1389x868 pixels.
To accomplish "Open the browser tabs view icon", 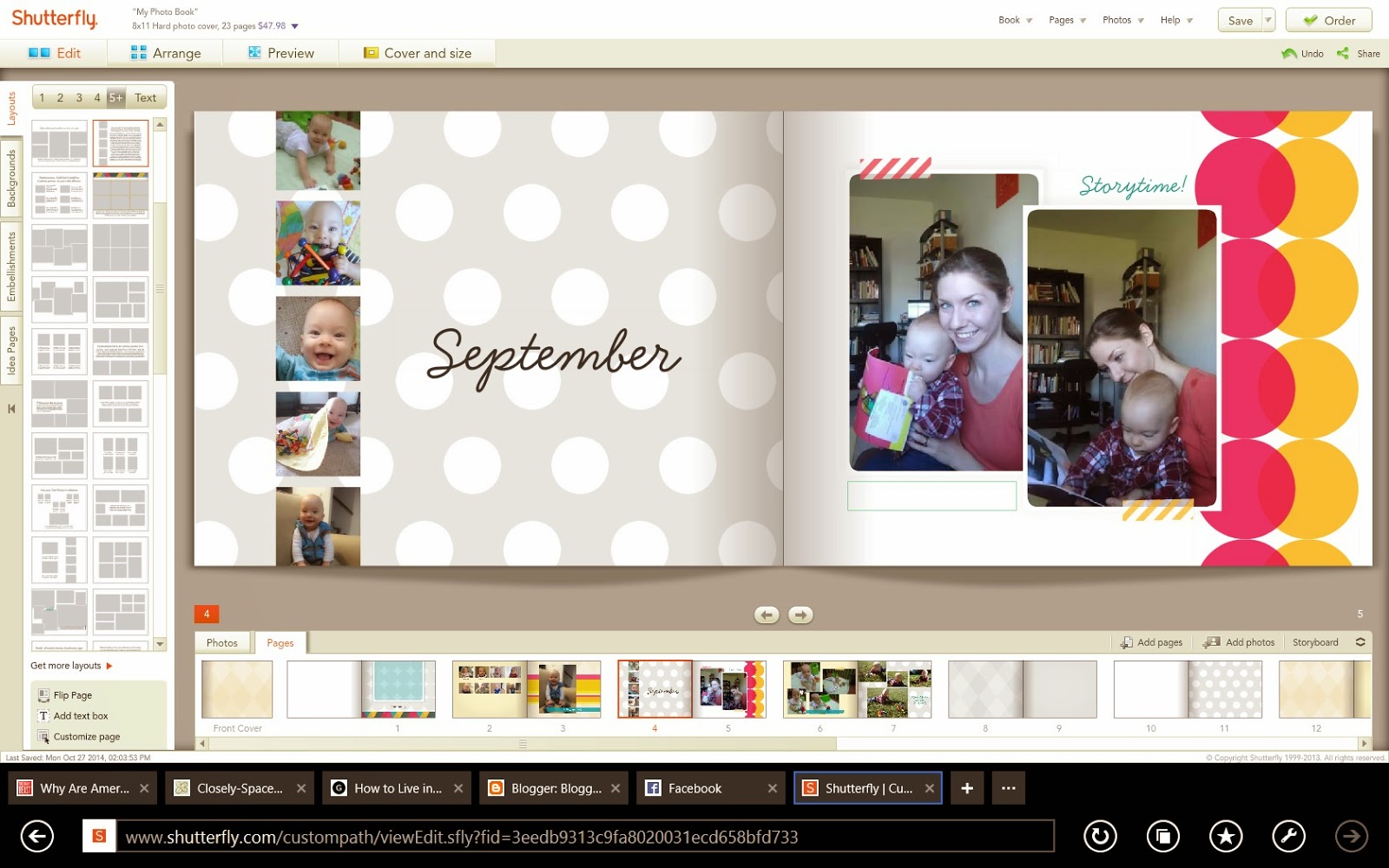I will click(x=1163, y=837).
